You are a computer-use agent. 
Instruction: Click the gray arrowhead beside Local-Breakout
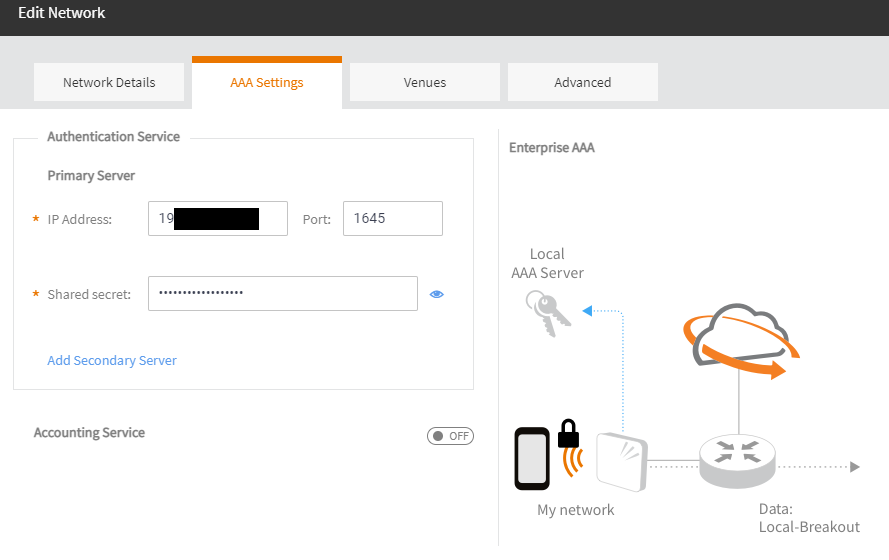(x=854, y=466)
